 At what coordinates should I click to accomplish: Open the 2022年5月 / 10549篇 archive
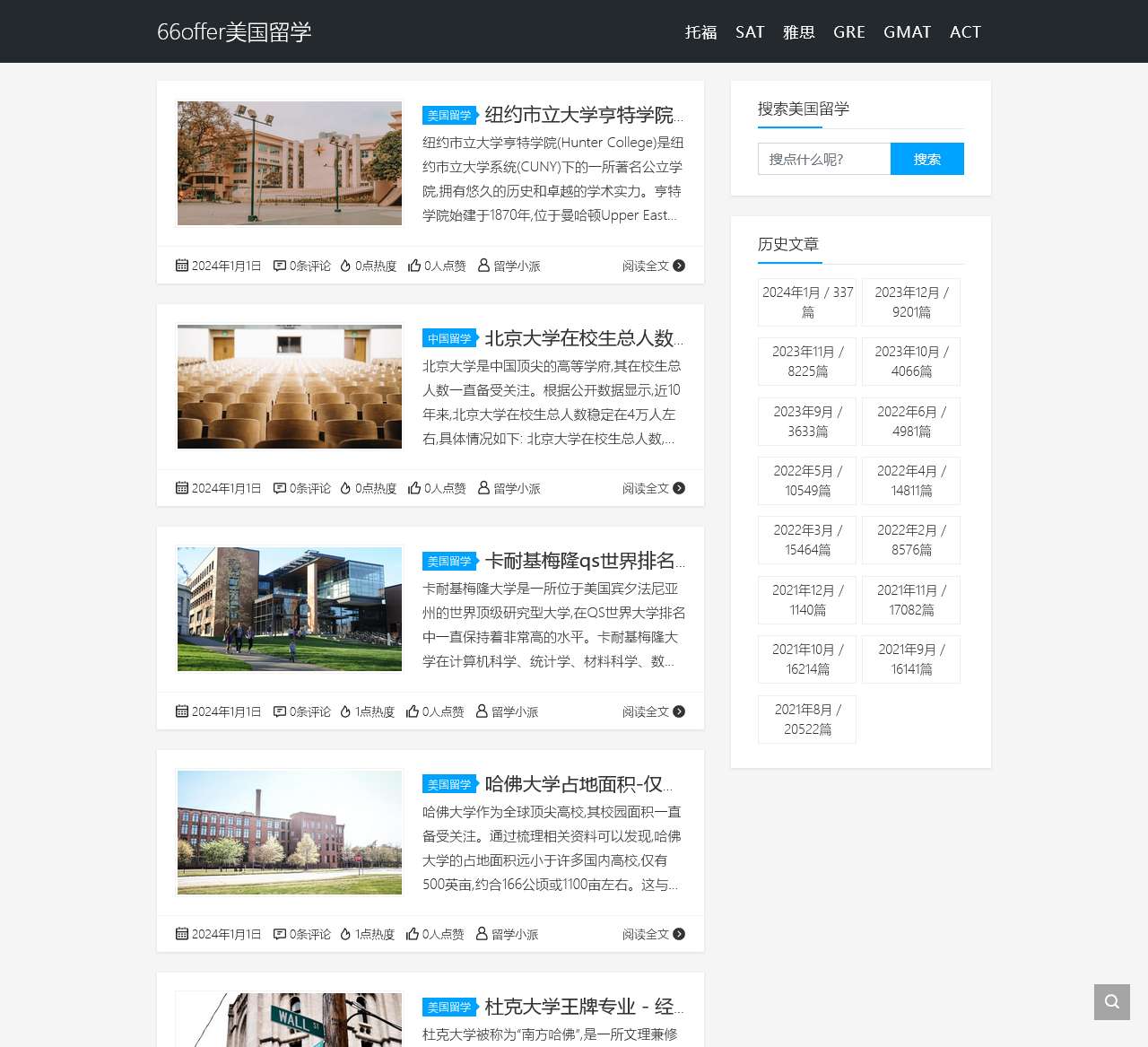[x=807, y=481]
